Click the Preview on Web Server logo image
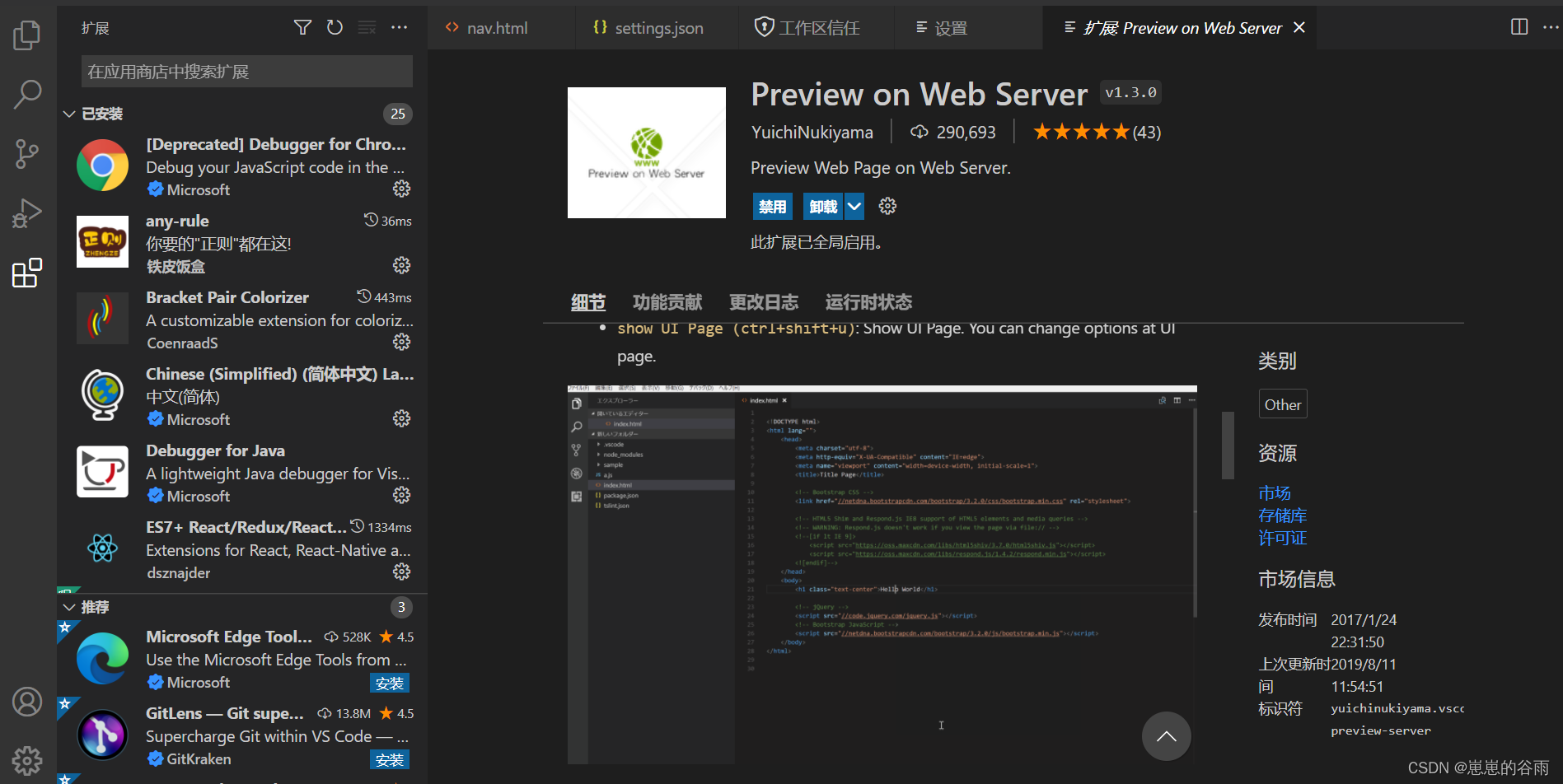Image resolution: width=1563 pixels, height=784 pixels. tap(647, 153)
